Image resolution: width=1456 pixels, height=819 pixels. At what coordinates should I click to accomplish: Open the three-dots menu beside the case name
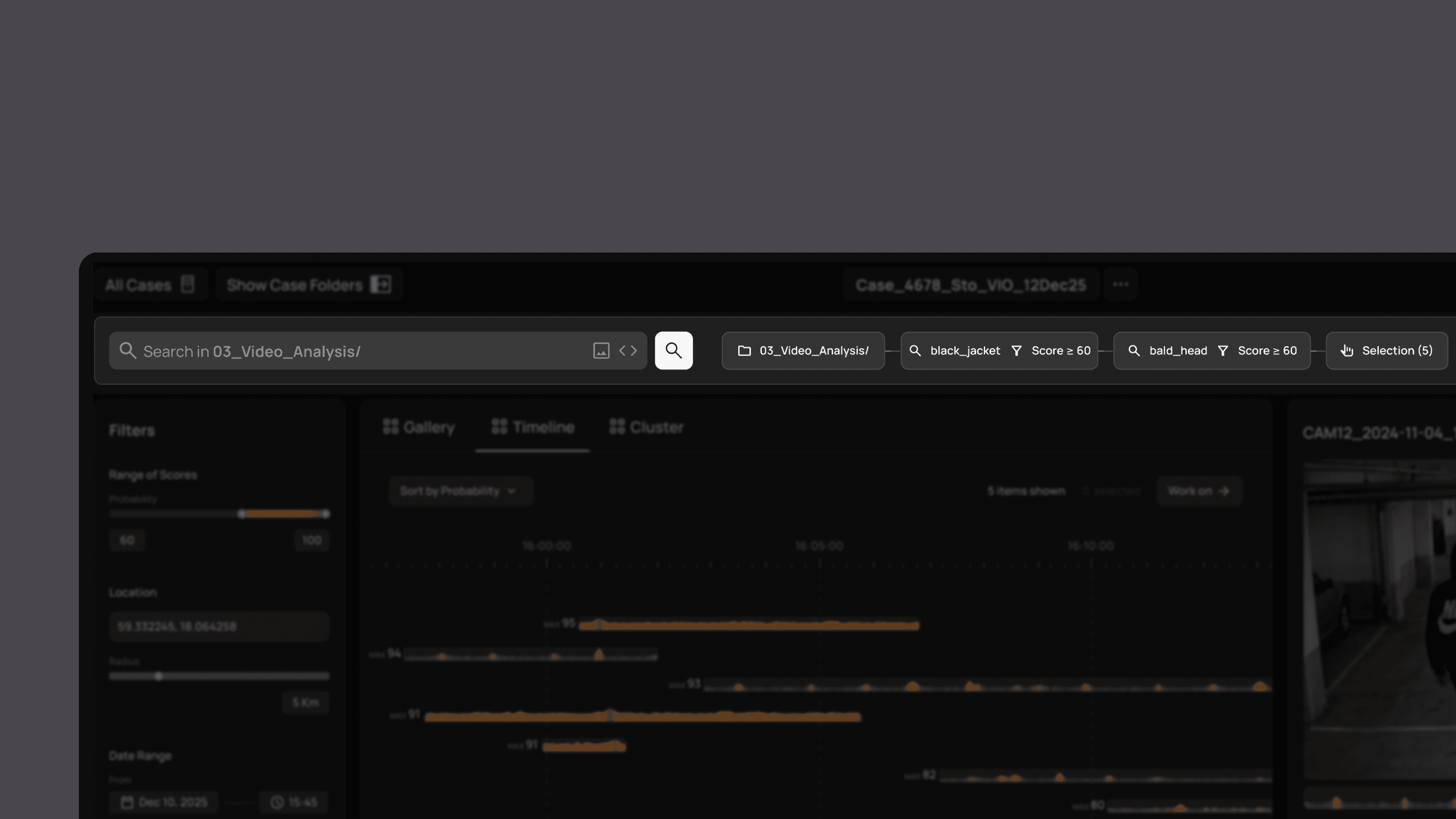1120,284
